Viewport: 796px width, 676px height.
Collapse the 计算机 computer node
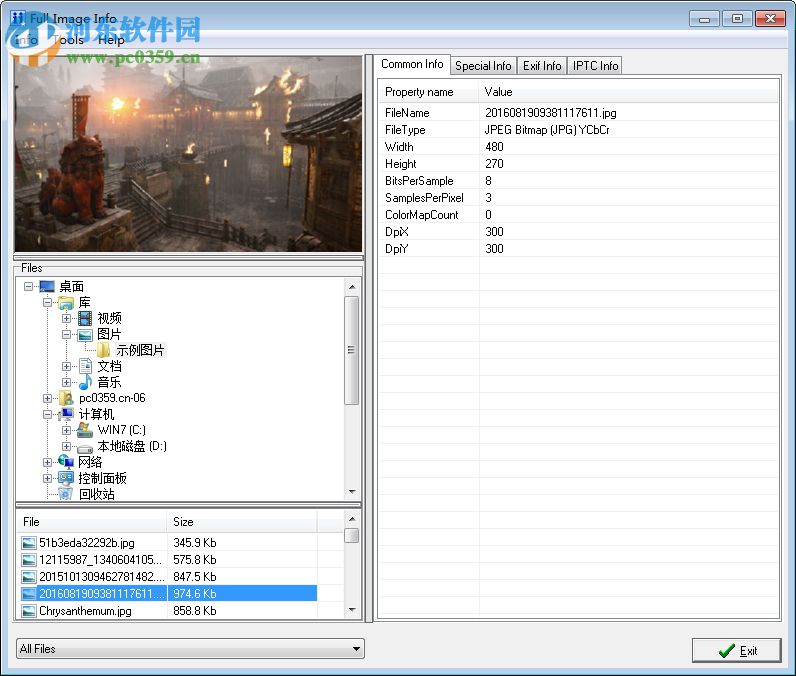tap(47, 414)
